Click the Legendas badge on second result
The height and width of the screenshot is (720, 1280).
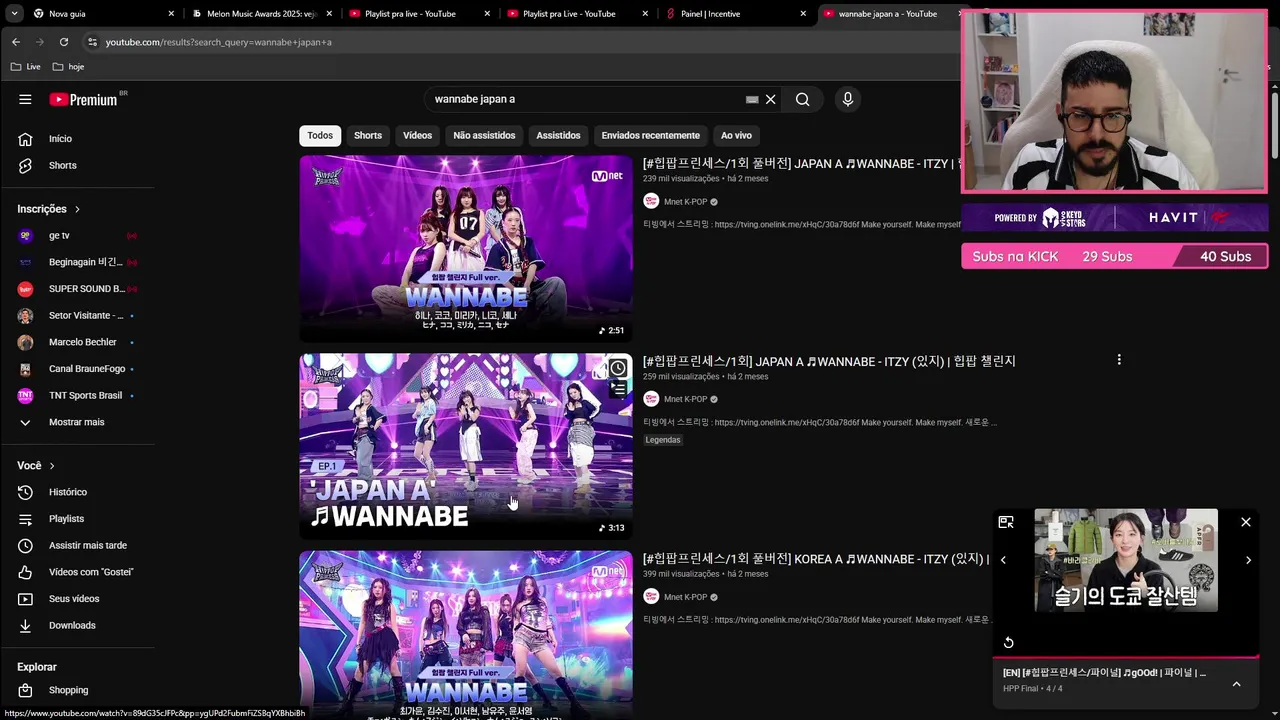pyautogui.click(x=663, y=440)
